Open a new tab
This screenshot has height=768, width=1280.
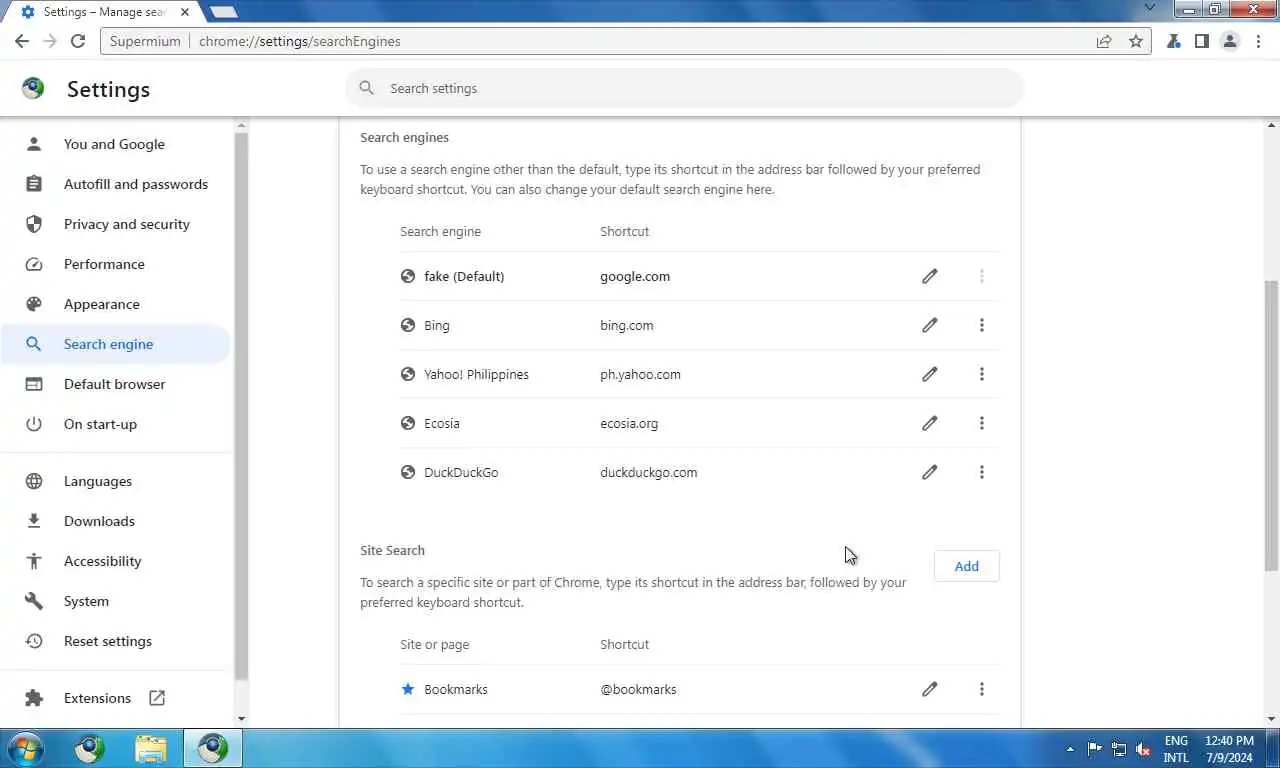point(224,12)
